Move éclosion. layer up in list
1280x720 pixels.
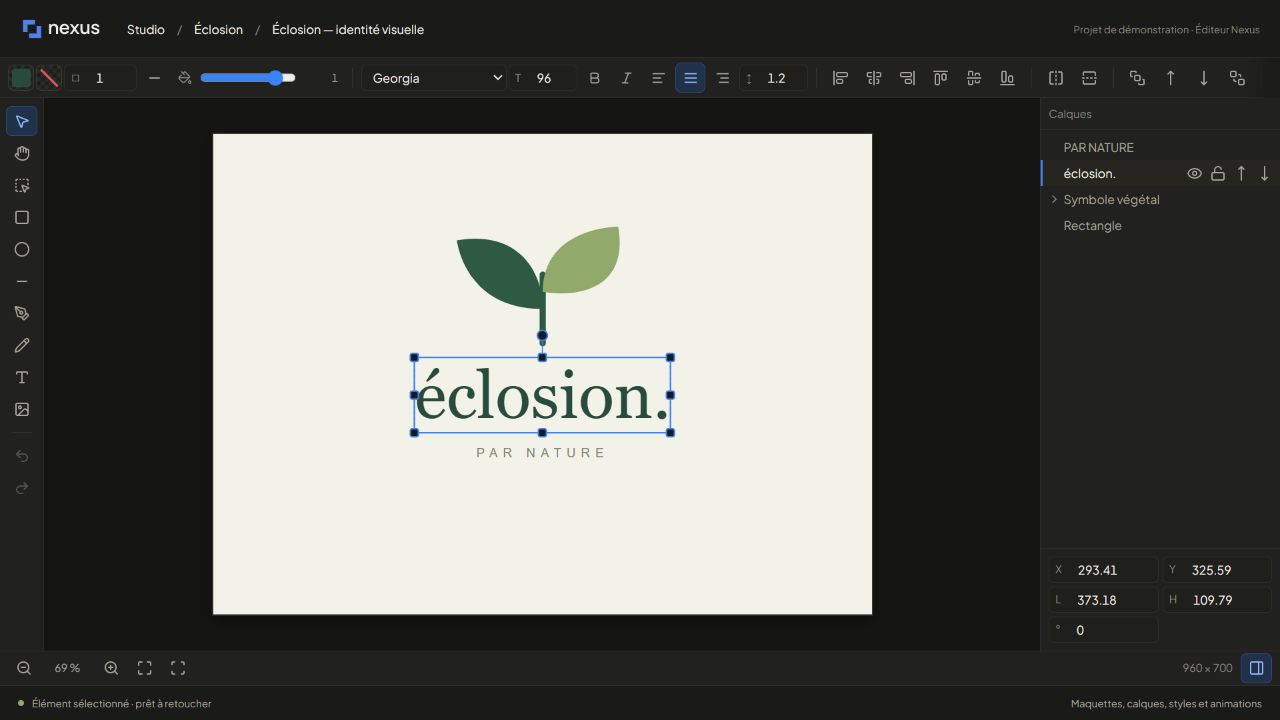point(1241,174)
